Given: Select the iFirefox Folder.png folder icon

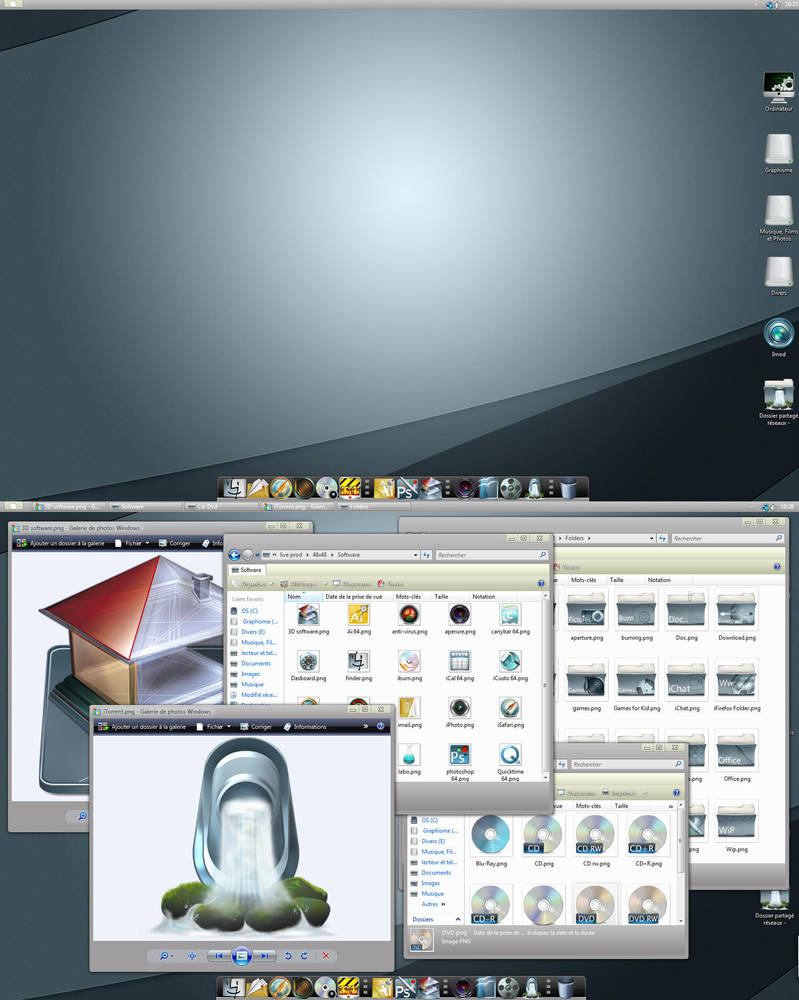Looking at the screenshot, I should 737,680.
